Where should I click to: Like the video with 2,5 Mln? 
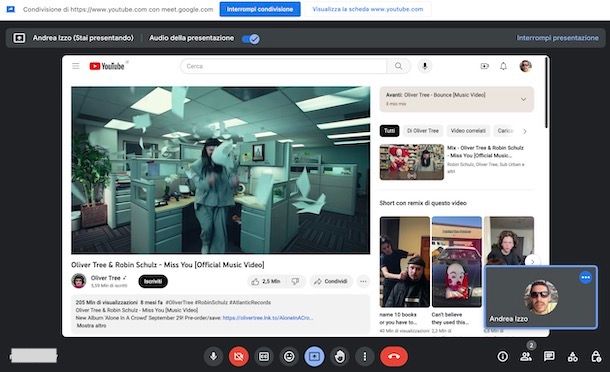(266, 281)
